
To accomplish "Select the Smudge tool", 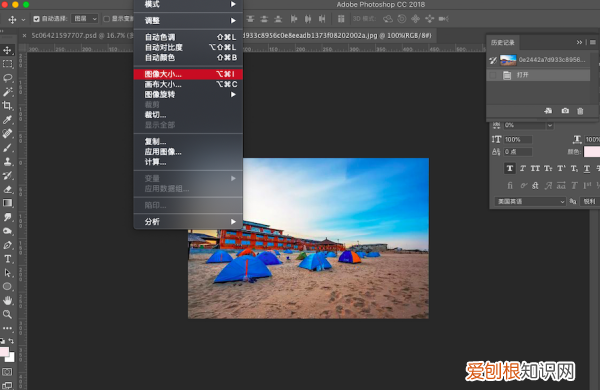I will [x=7, y=217].
